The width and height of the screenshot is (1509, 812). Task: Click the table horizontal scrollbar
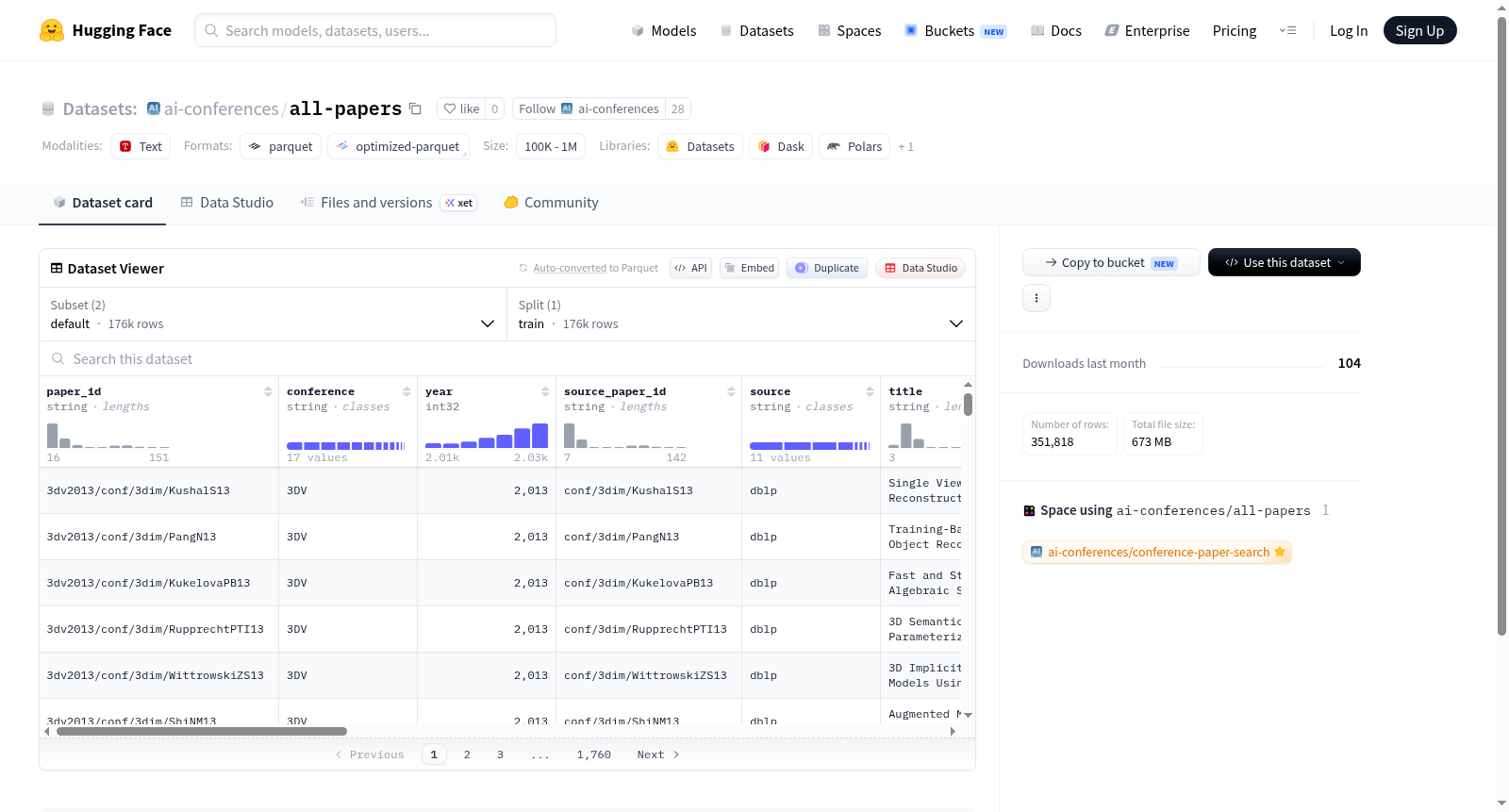pos(202,731)
